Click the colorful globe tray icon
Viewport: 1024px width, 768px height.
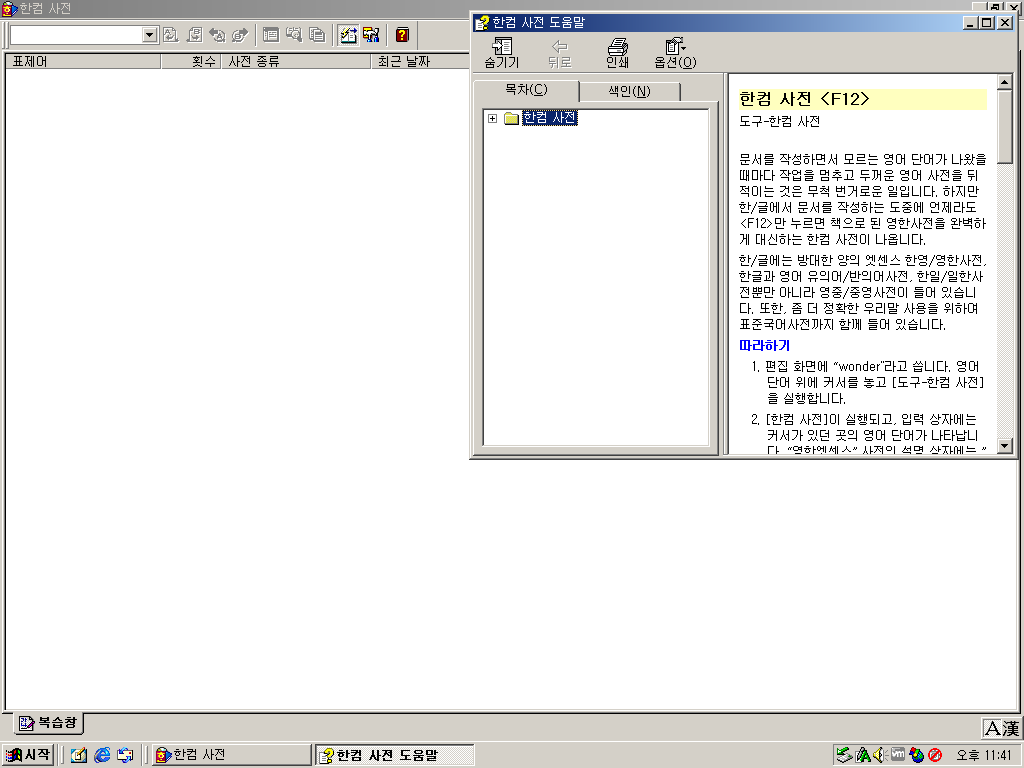pos(916,755)
